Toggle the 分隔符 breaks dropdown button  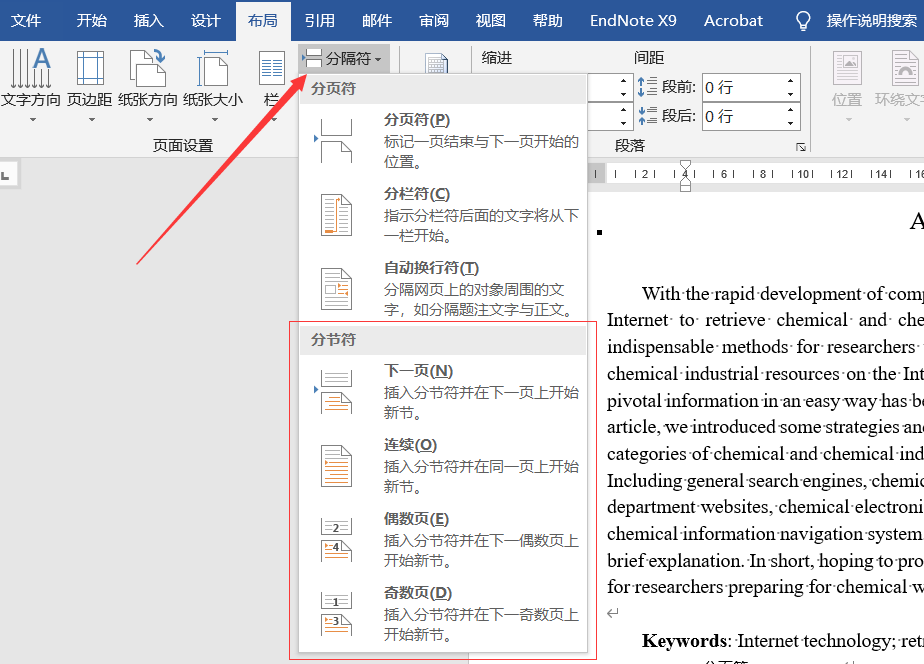pos(344,58)
